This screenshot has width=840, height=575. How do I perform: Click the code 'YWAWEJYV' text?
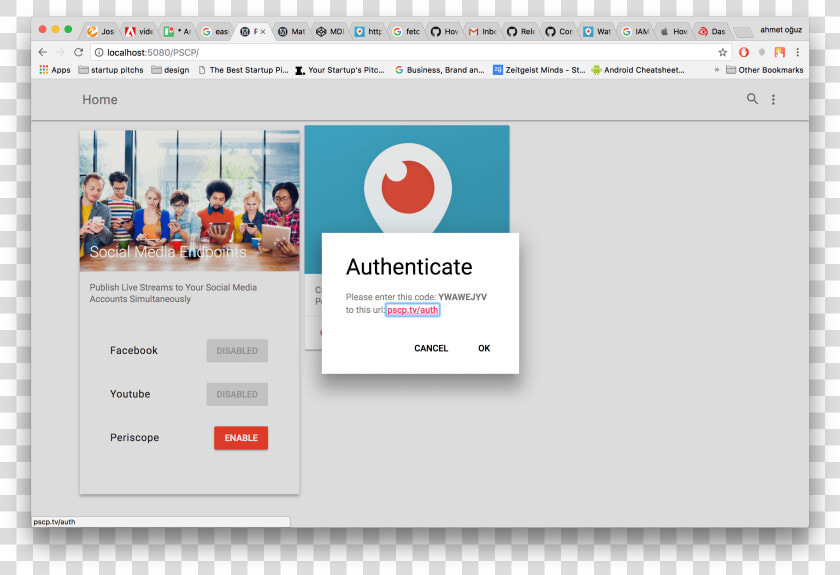tap(462, 297)
